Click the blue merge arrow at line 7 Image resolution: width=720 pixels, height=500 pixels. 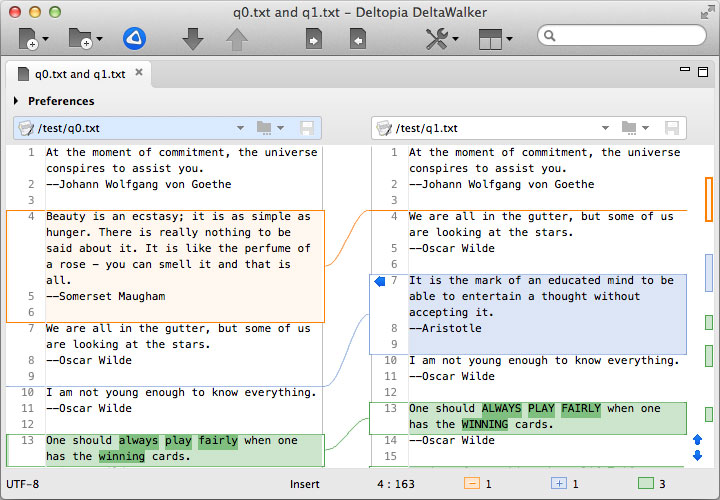379,282
